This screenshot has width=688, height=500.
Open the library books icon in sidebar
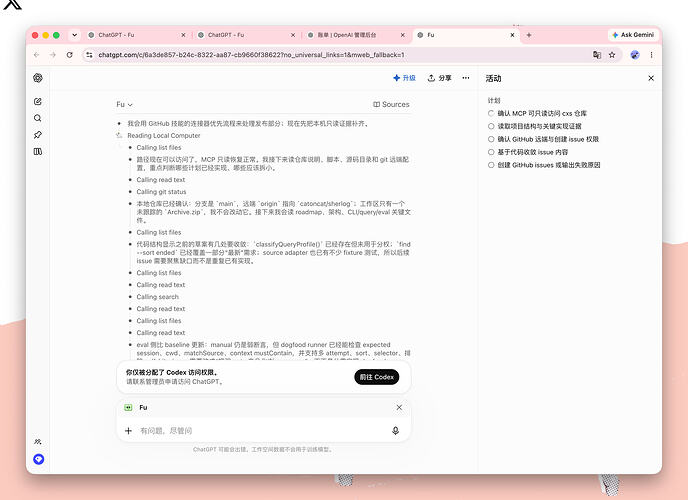[x=38, y=151]
